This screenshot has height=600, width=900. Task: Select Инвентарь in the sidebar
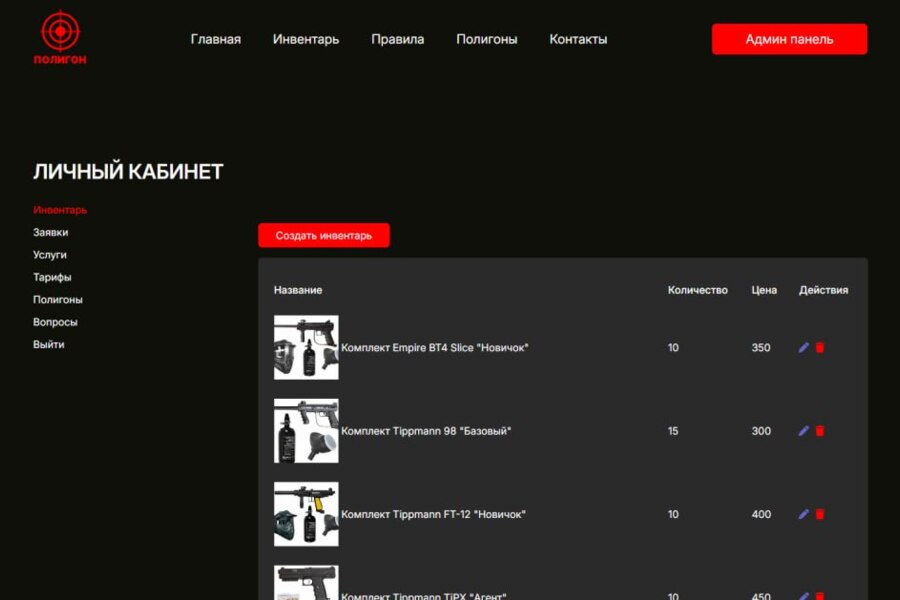coord(60,210)
